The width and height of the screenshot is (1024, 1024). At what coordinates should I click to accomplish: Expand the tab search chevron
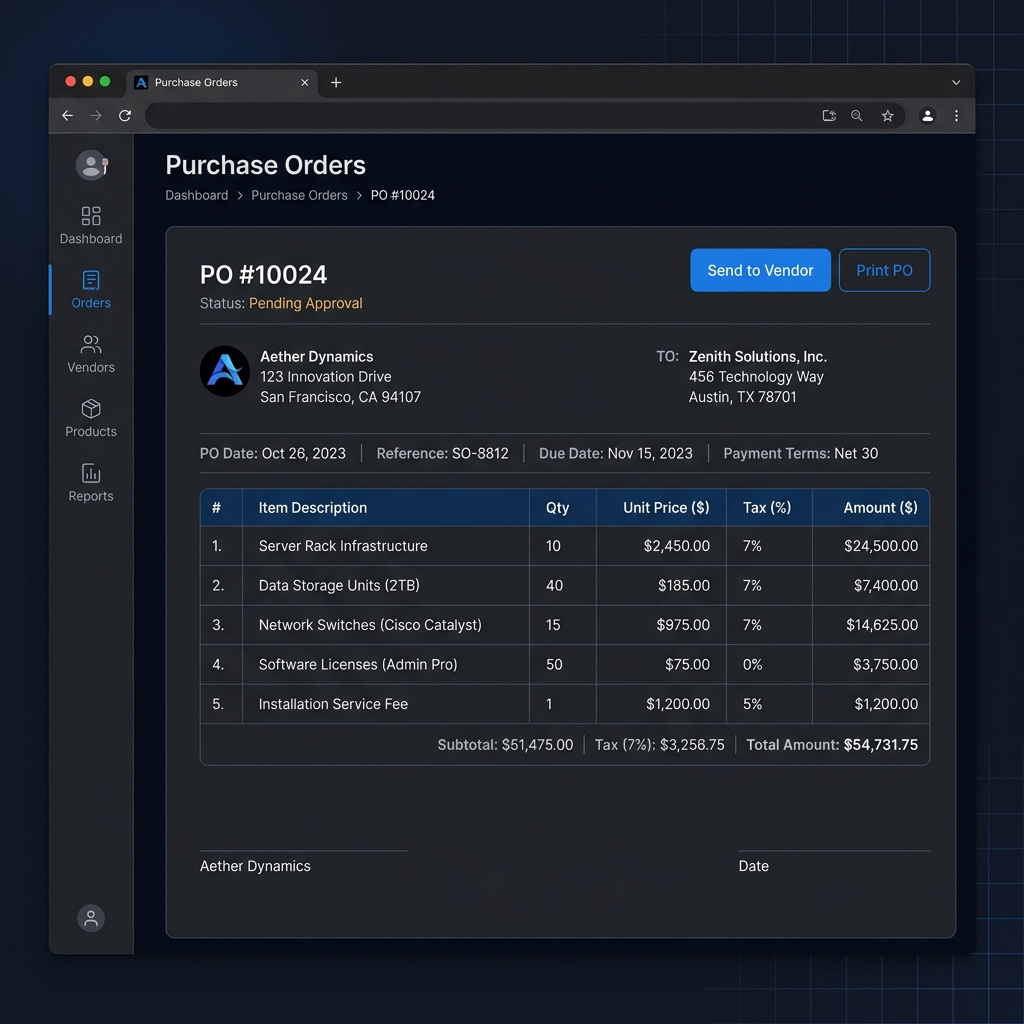pos(955,82)
